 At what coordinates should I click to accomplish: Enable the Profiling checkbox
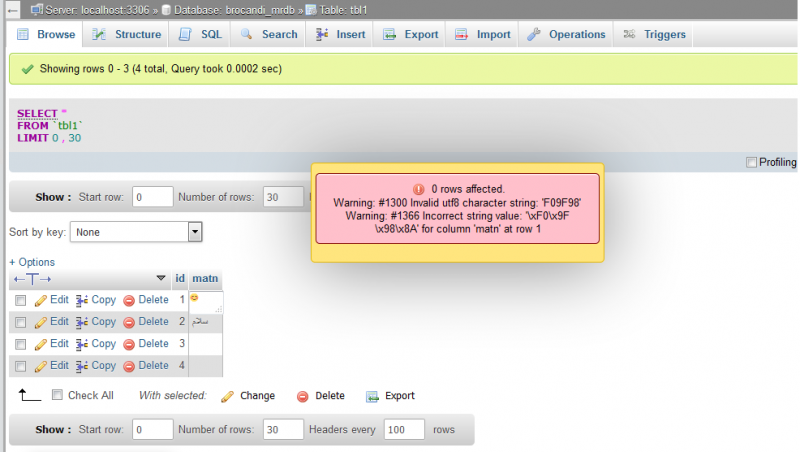click(752, 162)
